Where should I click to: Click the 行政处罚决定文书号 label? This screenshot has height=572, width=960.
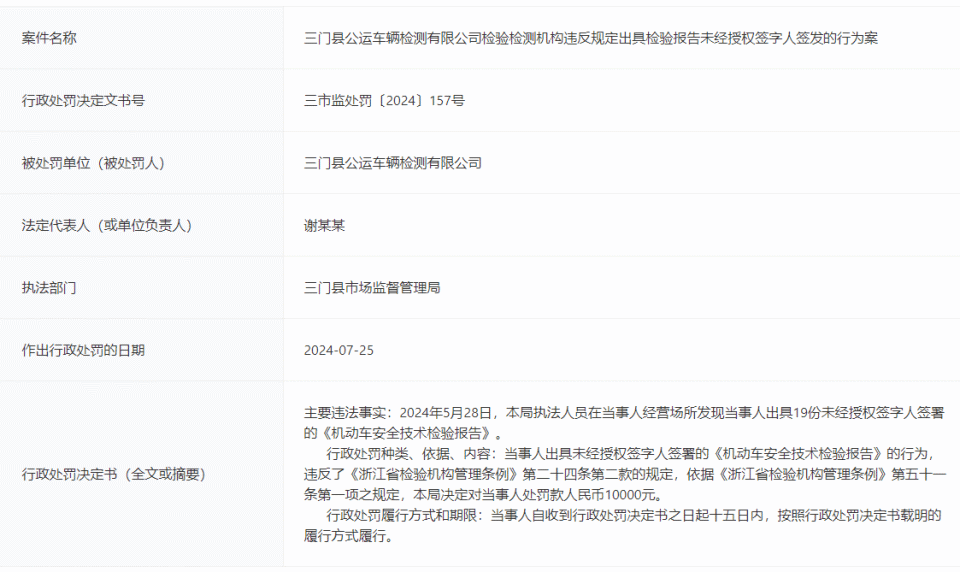point(83,100)
